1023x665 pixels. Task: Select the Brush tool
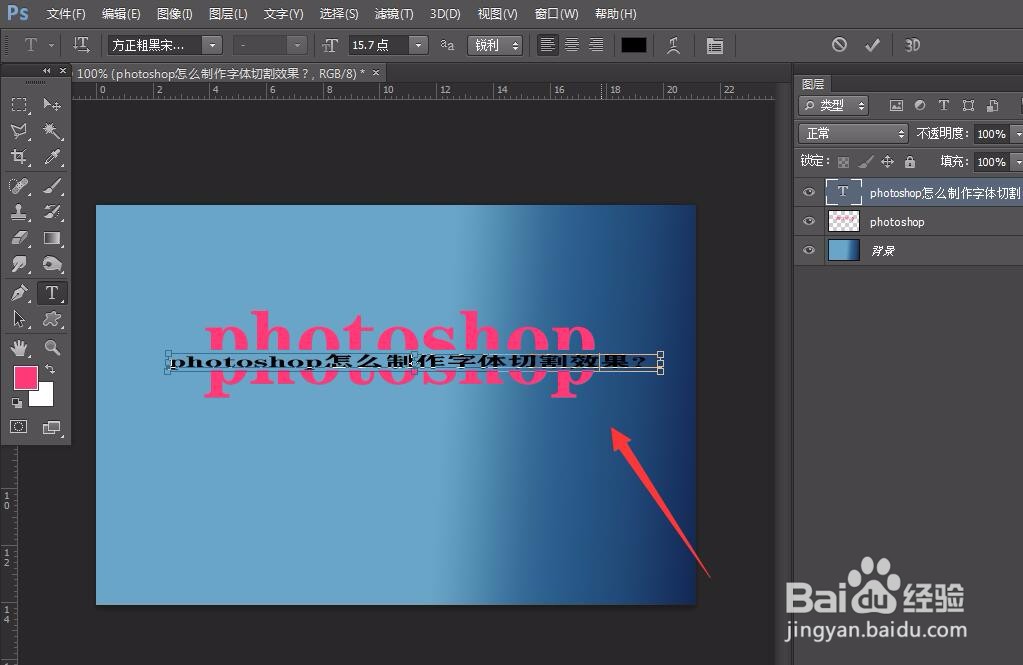(52, 186)
